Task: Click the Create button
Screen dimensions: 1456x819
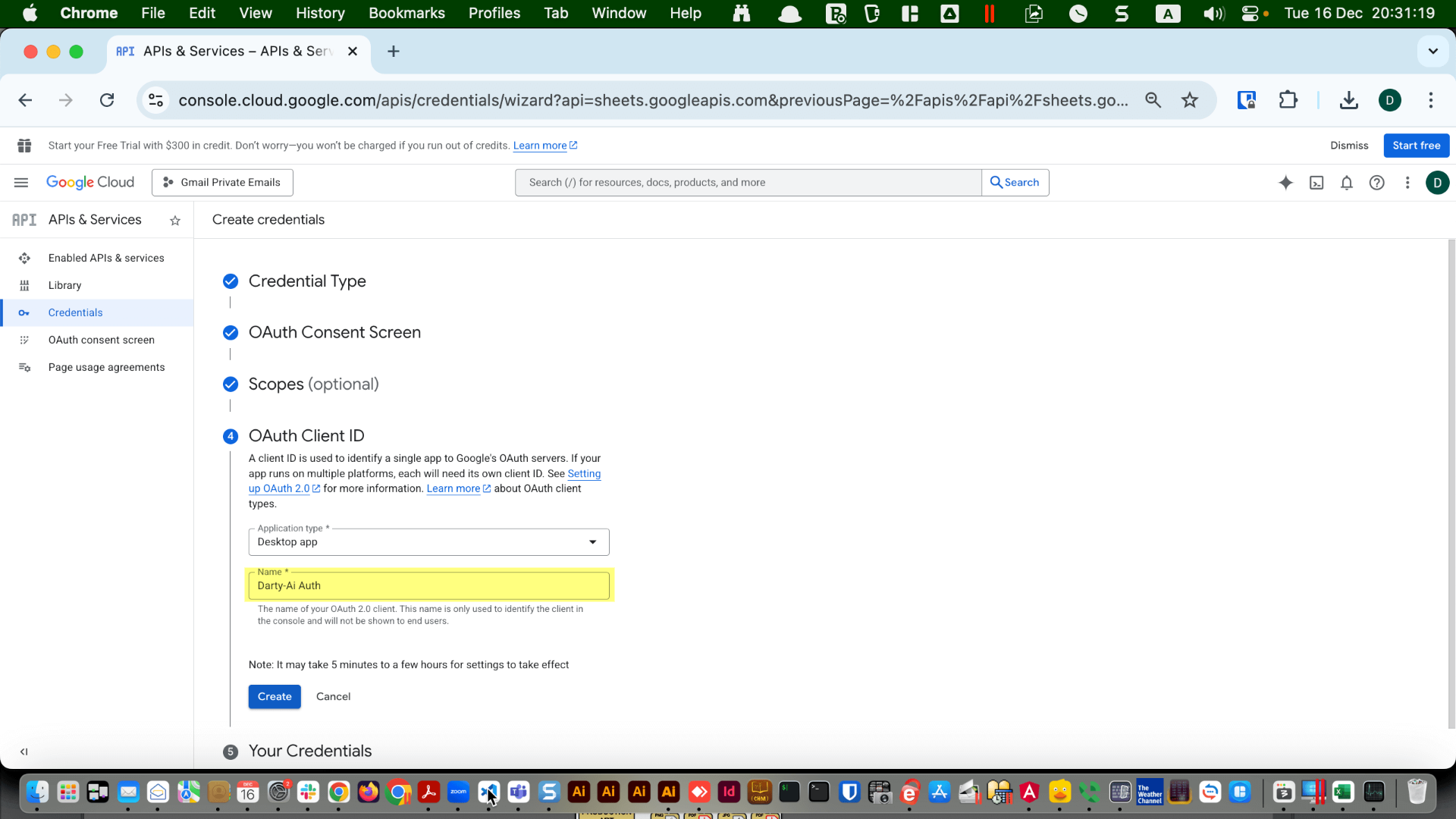Action: (x=274, y=696)
